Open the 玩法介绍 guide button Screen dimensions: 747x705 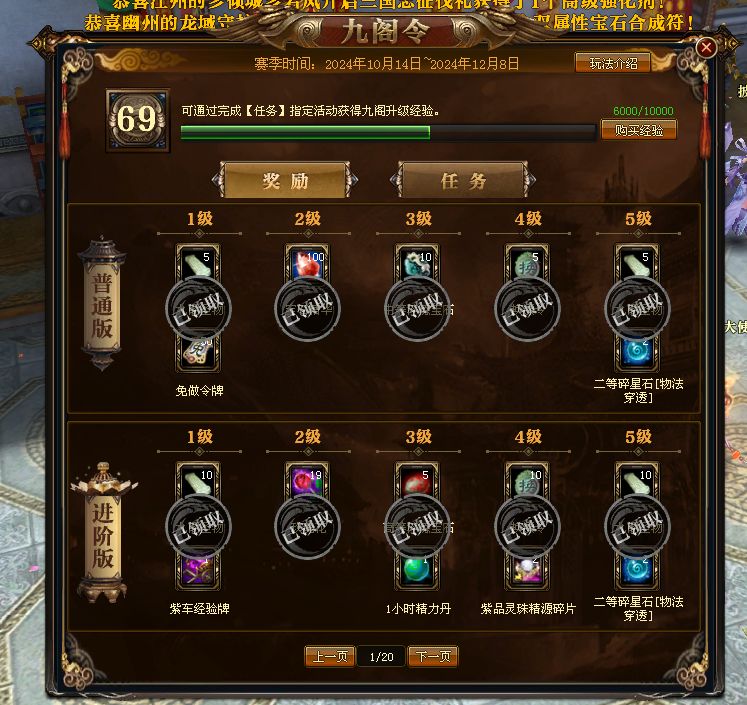613,63
